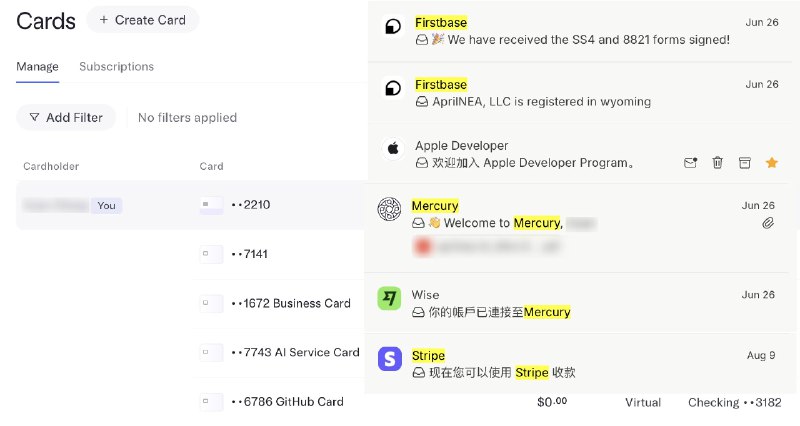Click the Wise sender avatar icon
The width and height of the screenshot is (800, 426).
389,298
